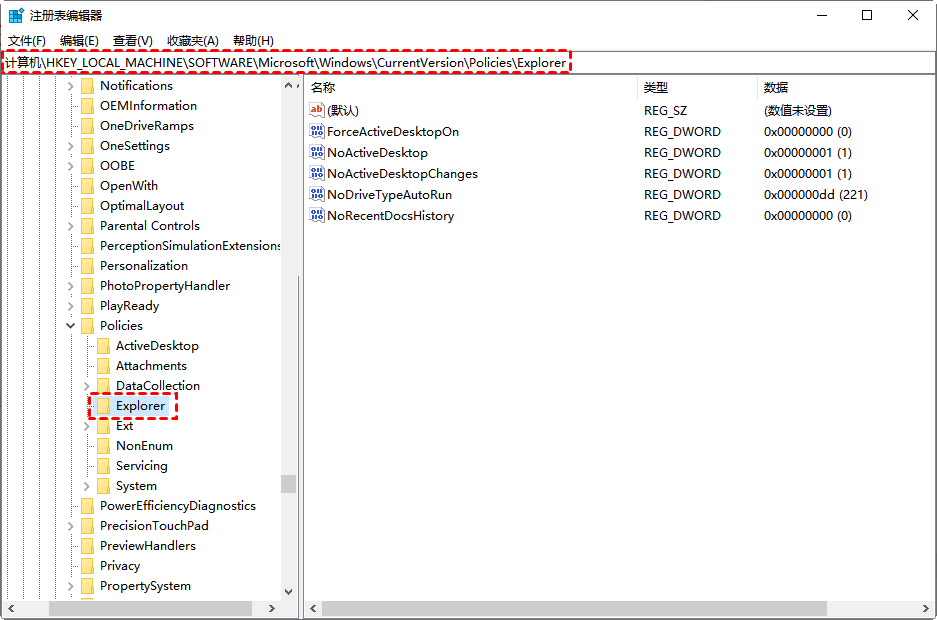The width and height of the screenshot is (937, 620).
Task: Click the string value icon for (默认)
Action: pos(317,111)
